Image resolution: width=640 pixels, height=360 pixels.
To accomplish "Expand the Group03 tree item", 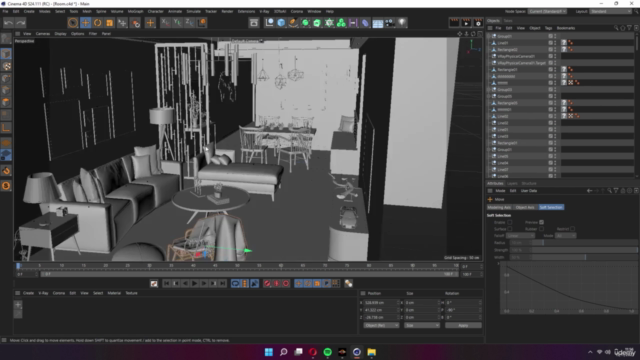I will pos(489,89).
